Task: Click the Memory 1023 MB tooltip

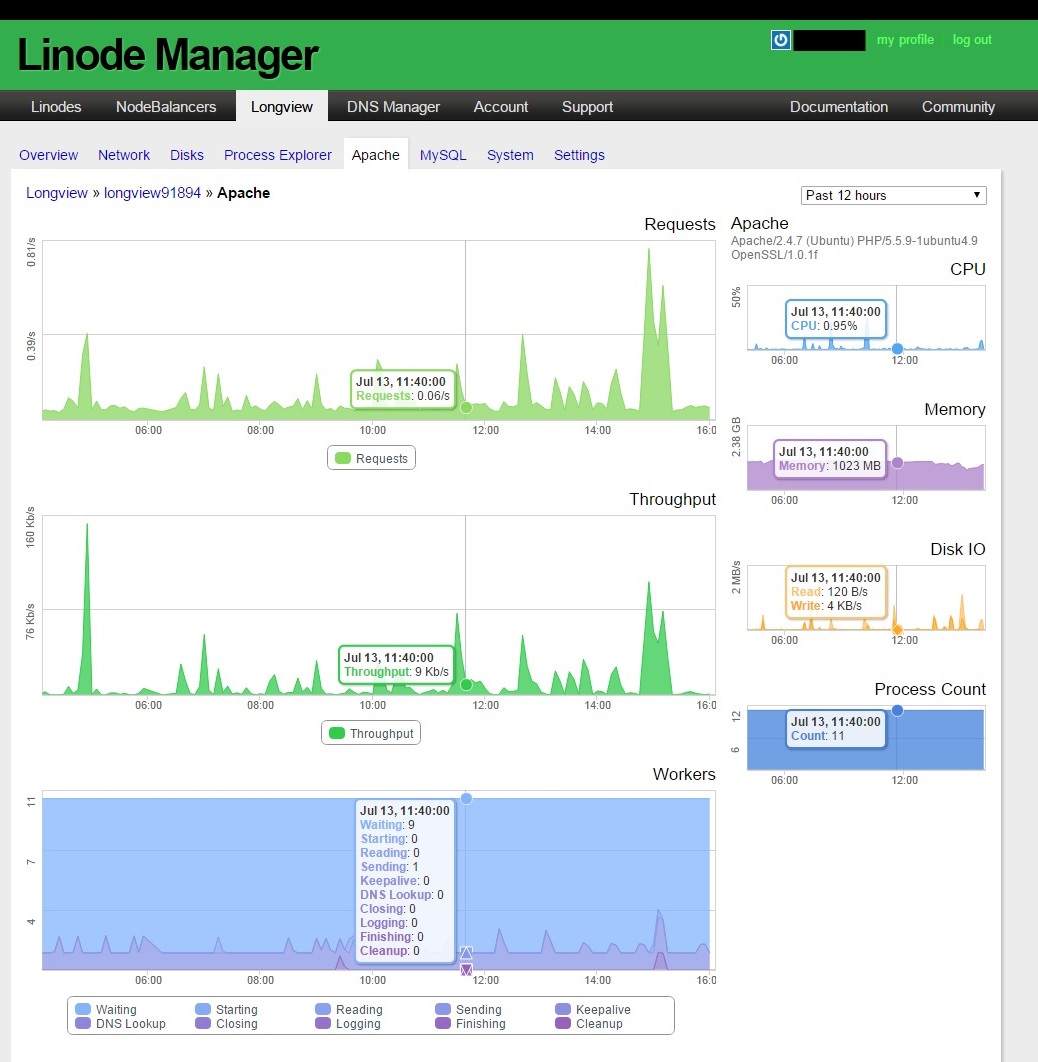Action: [x=829, y=459]
